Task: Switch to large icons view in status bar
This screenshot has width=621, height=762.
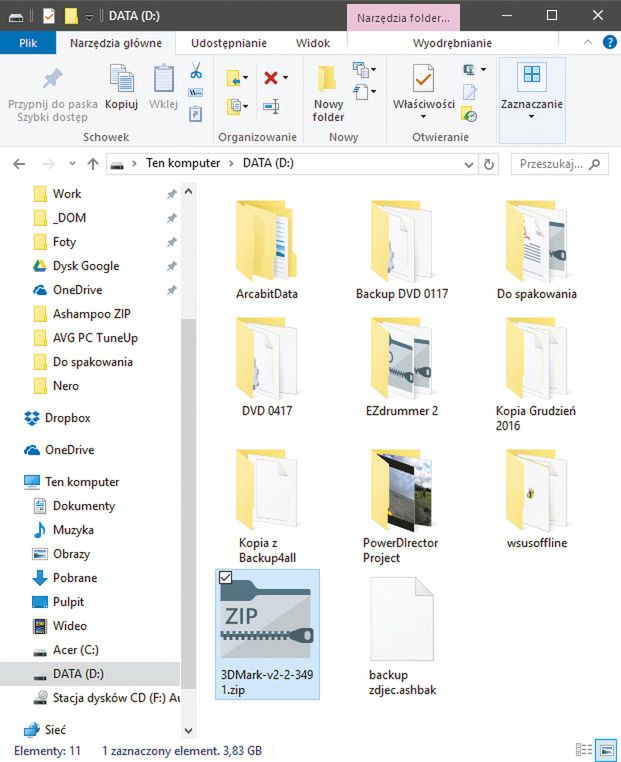Action: click(x=606, y=749)
